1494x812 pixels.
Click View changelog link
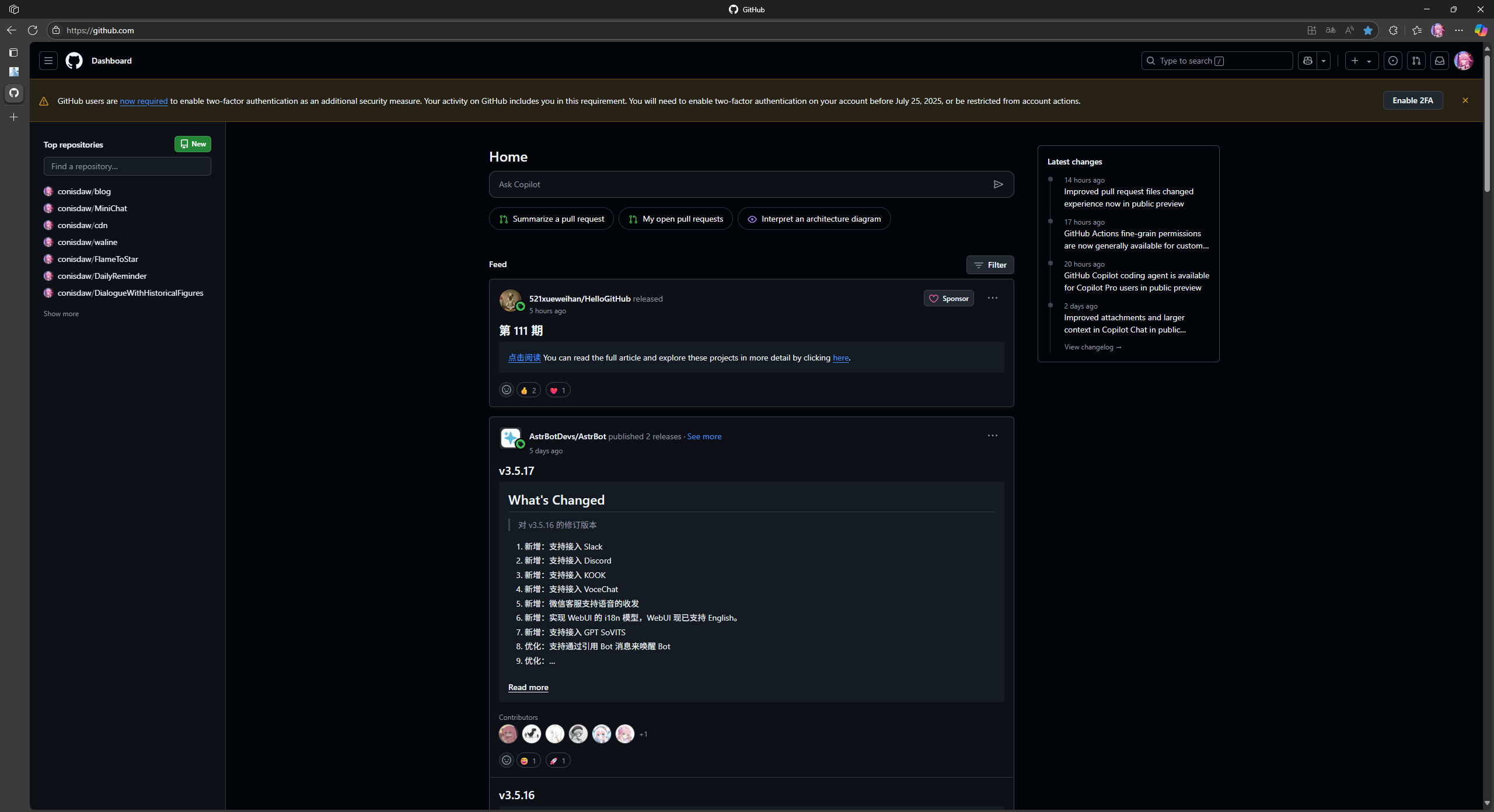click(1092, 347)
